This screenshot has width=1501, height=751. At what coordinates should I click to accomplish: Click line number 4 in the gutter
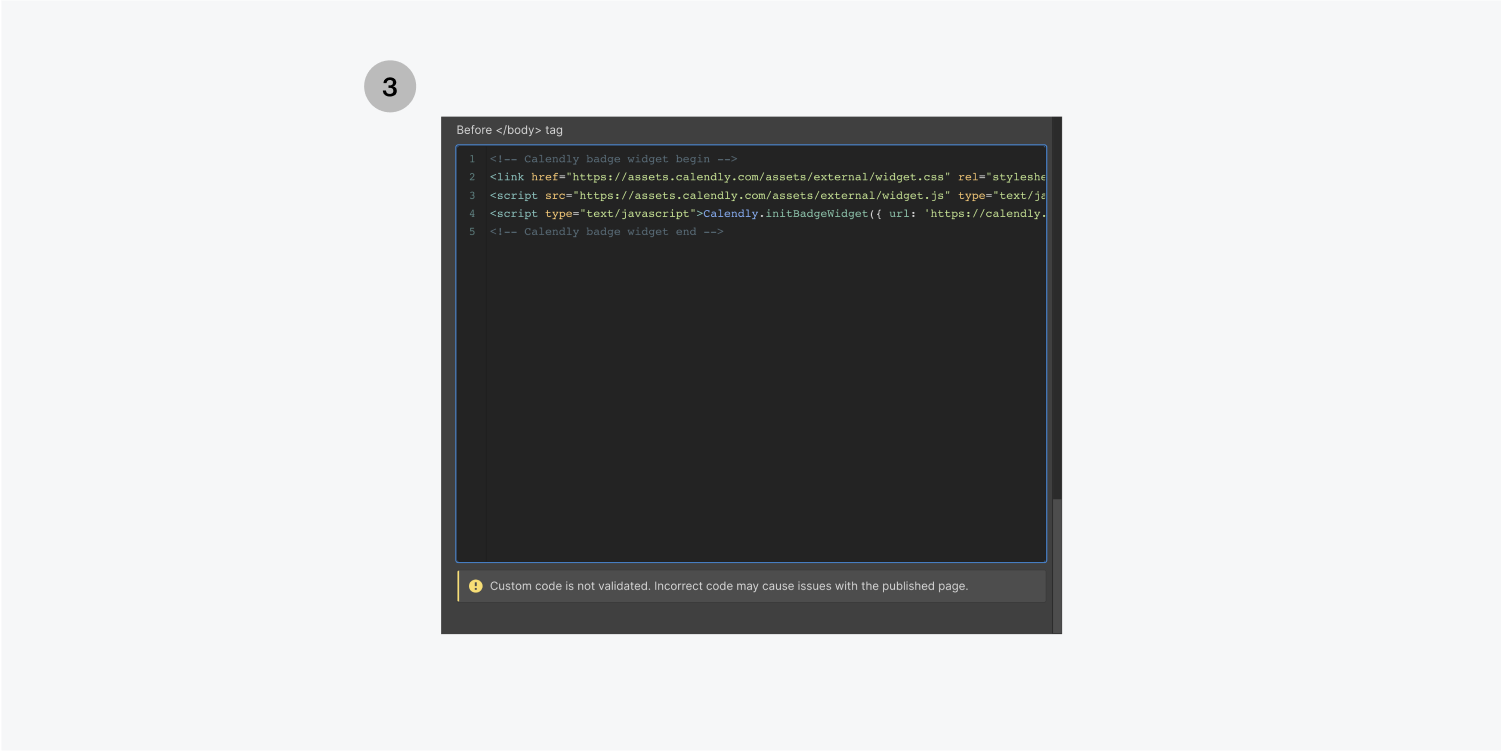[x=472, y=213]
